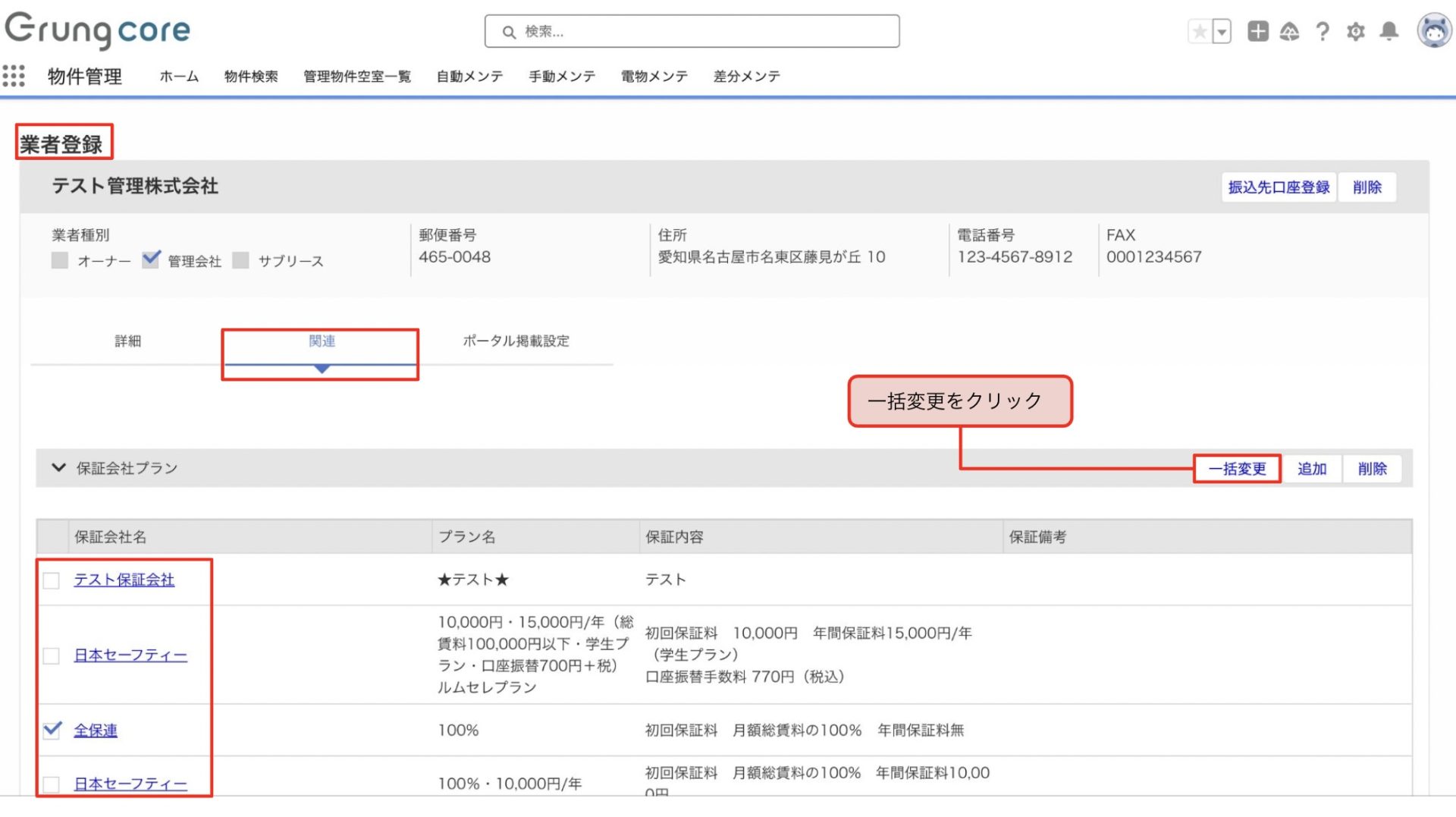Click the 検索 search input field
1456x817 pixels.
tap(692, 32)
